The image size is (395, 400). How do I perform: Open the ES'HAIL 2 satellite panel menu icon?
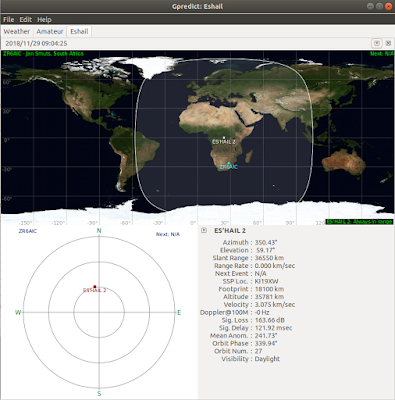204,231
